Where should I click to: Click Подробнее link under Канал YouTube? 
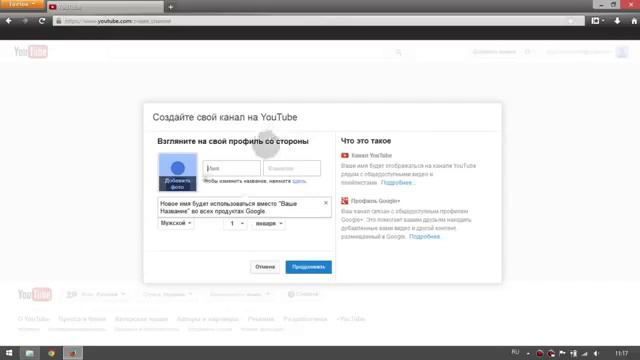coord(397,182)
